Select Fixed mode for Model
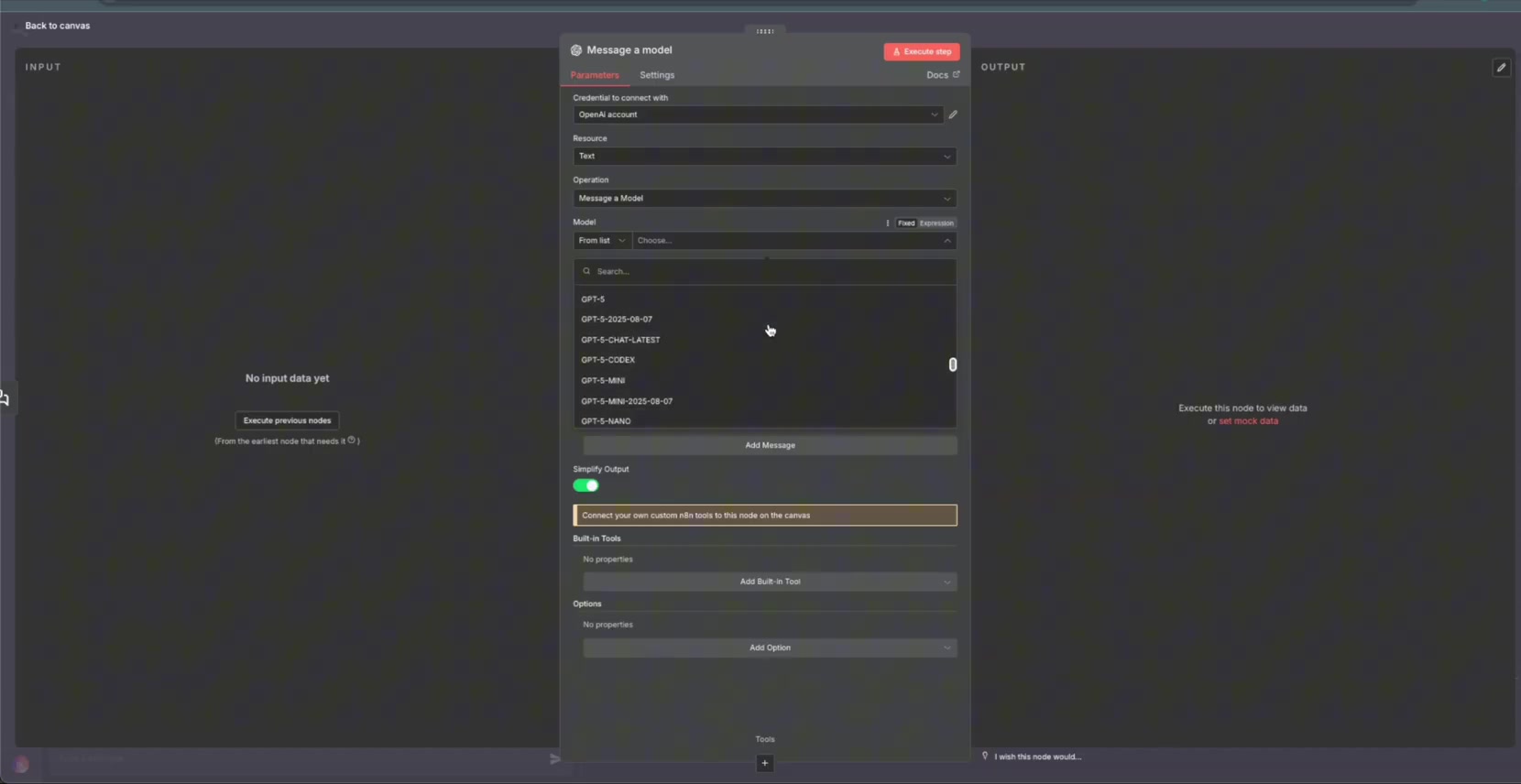The width and height of the screenshot is (1521, 784). 906,223
